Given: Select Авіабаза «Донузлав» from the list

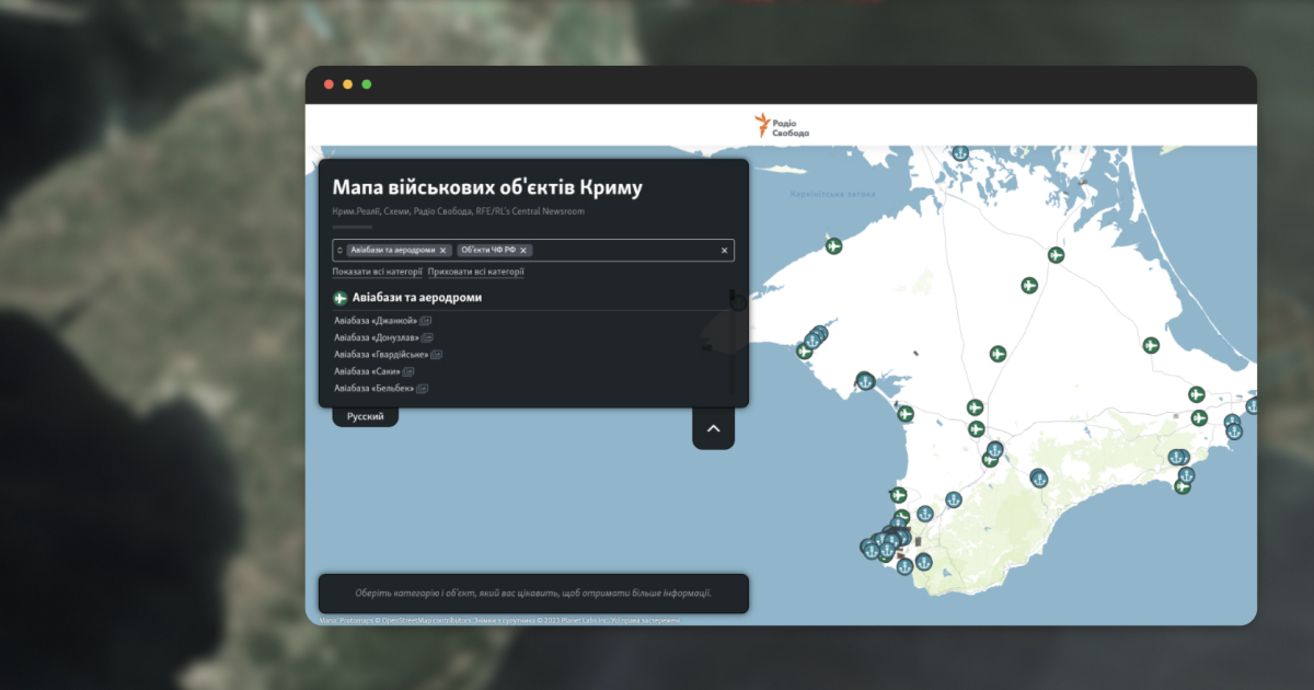Looking at the screenshot, I should pyautogui.click(x=376, y=338).
